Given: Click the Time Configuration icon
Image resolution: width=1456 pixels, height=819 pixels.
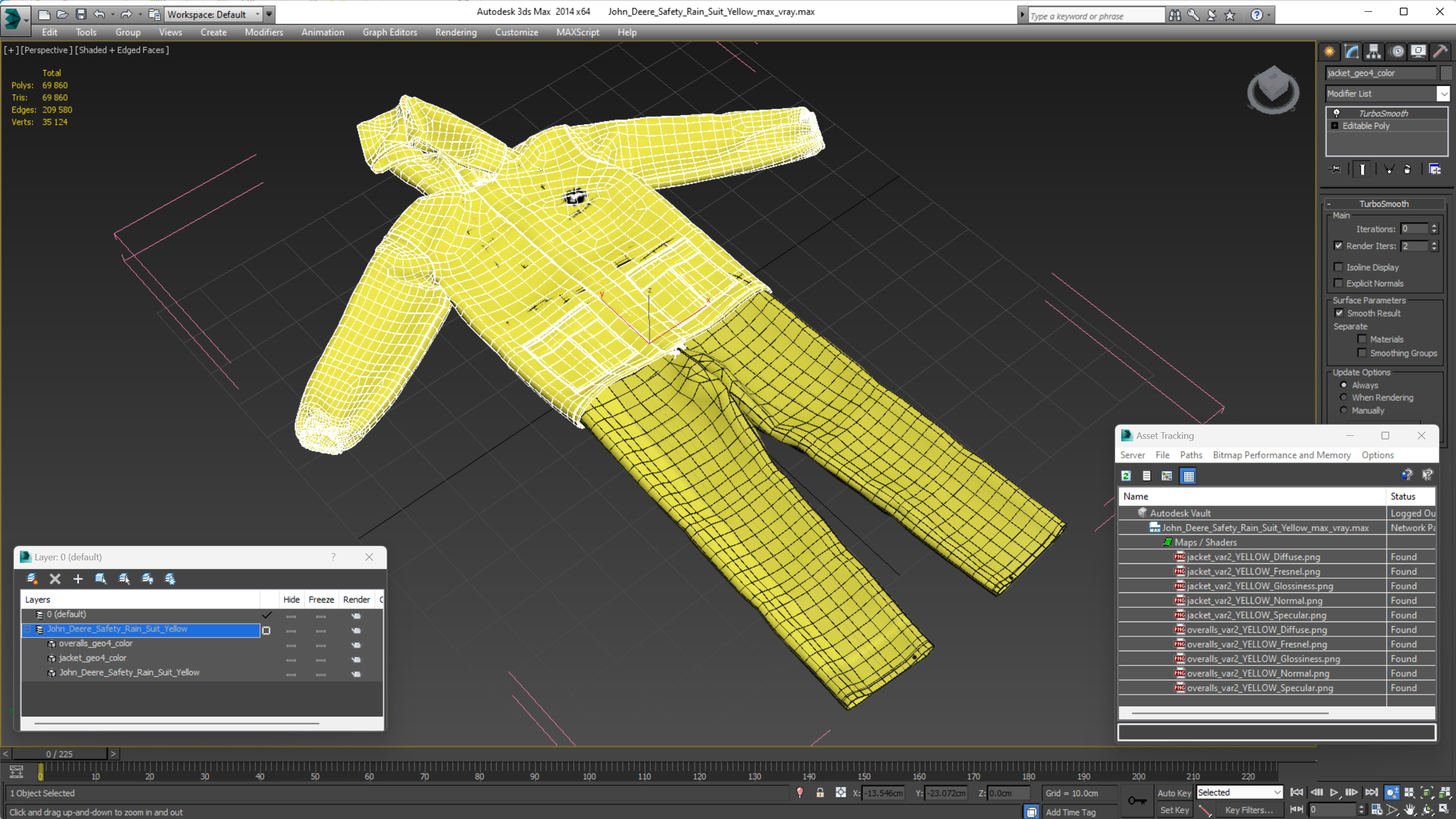Looking at the screenshot, I should (x=1377, y=809).
